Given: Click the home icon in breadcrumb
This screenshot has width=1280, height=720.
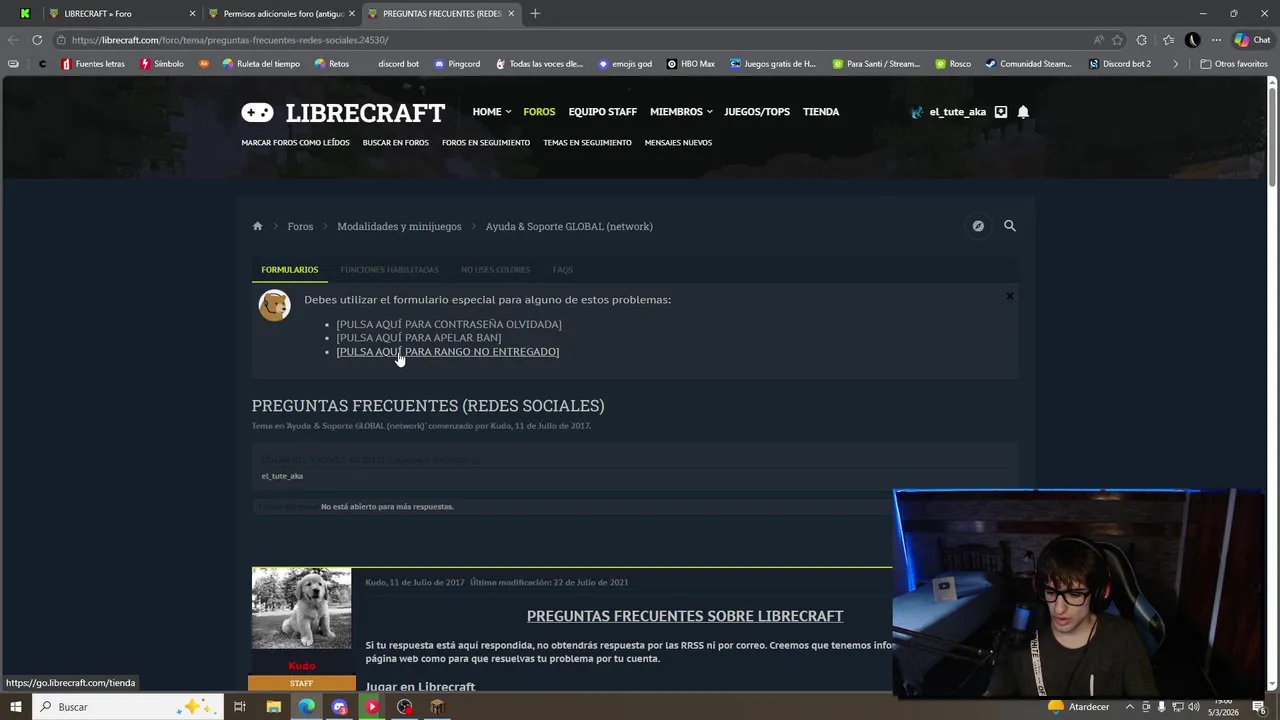Looking at the screenshot, I should pos(257,226).
